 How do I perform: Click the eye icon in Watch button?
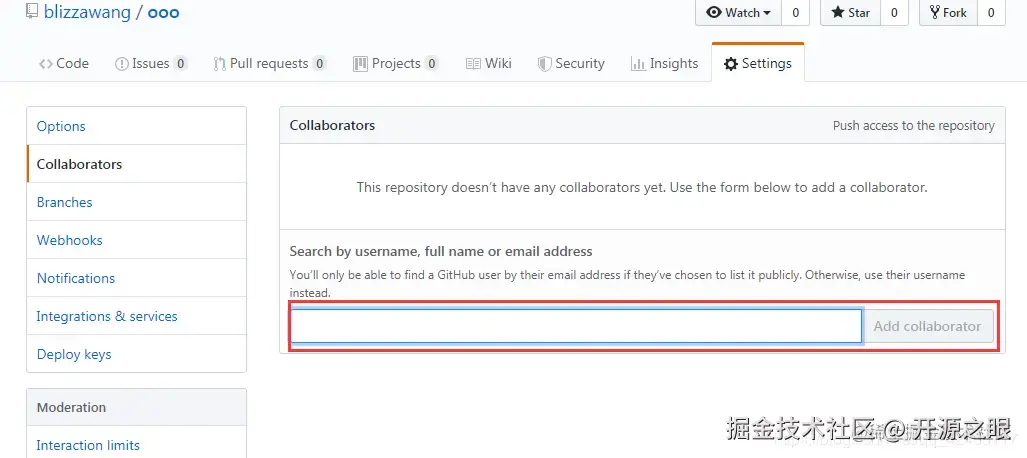point(714,12)
